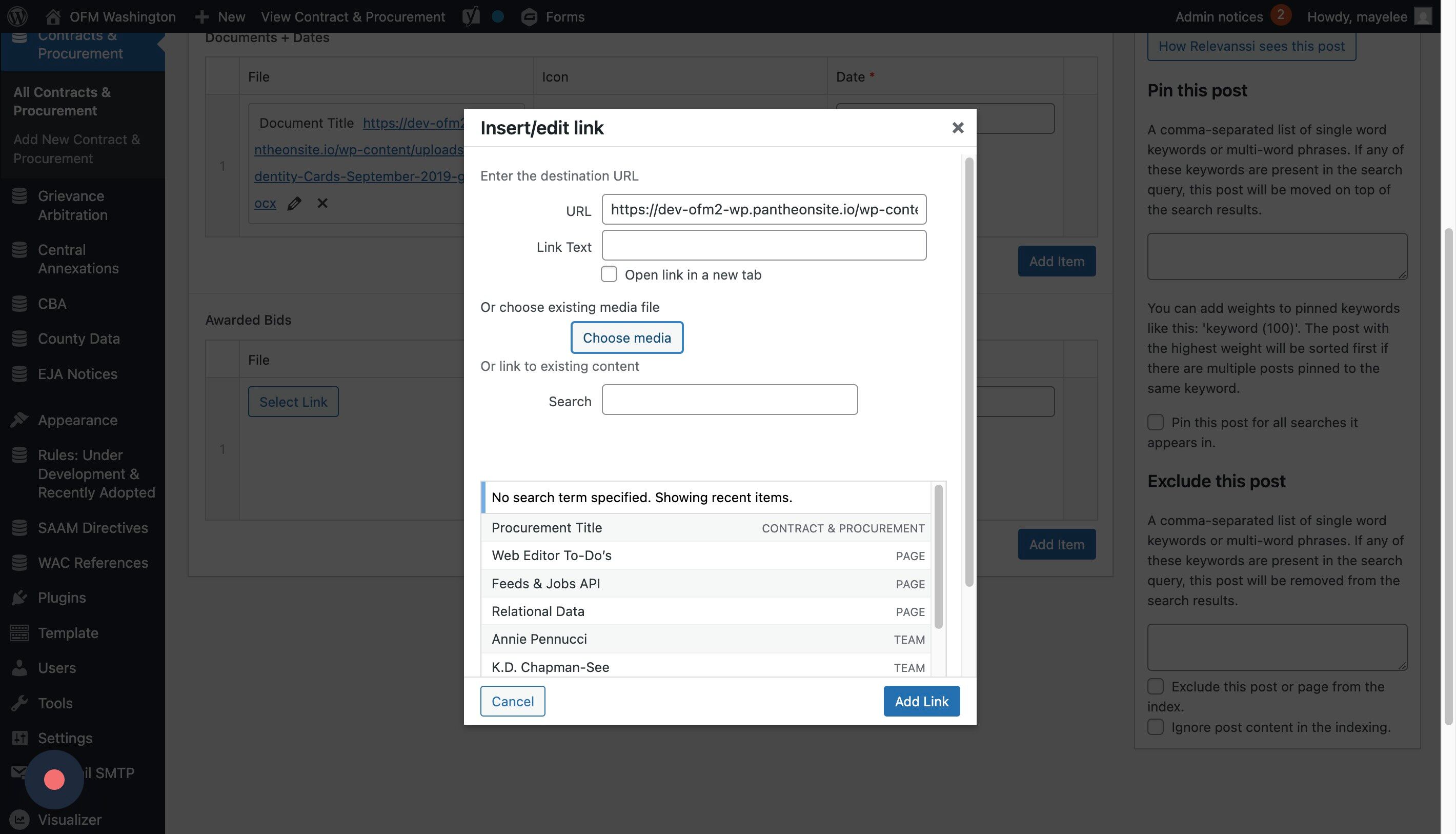Enable Open link in a new tab
The height and width of the screenshot is (834, 1456).
tap(609, 274)
